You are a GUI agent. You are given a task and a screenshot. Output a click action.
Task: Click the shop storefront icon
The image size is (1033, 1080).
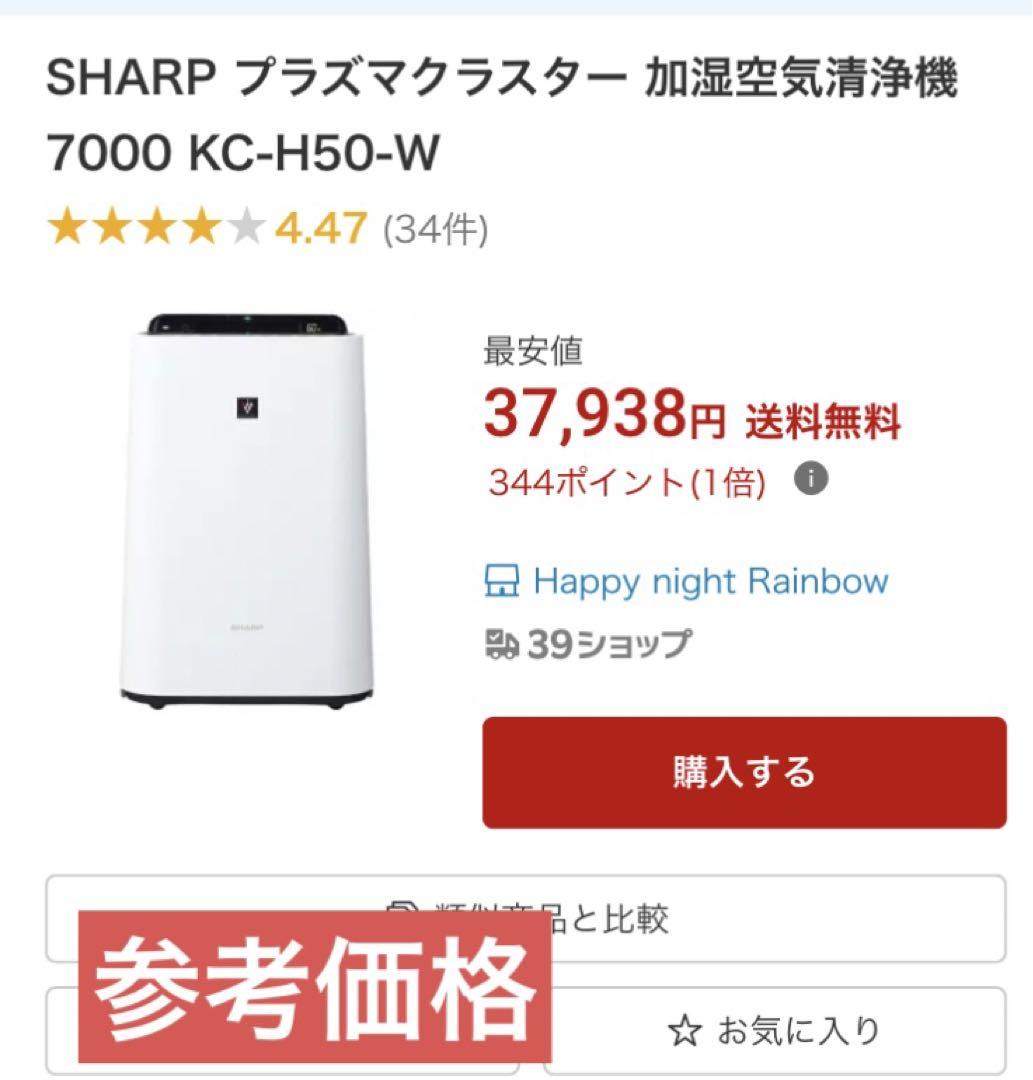pos(501,581)
